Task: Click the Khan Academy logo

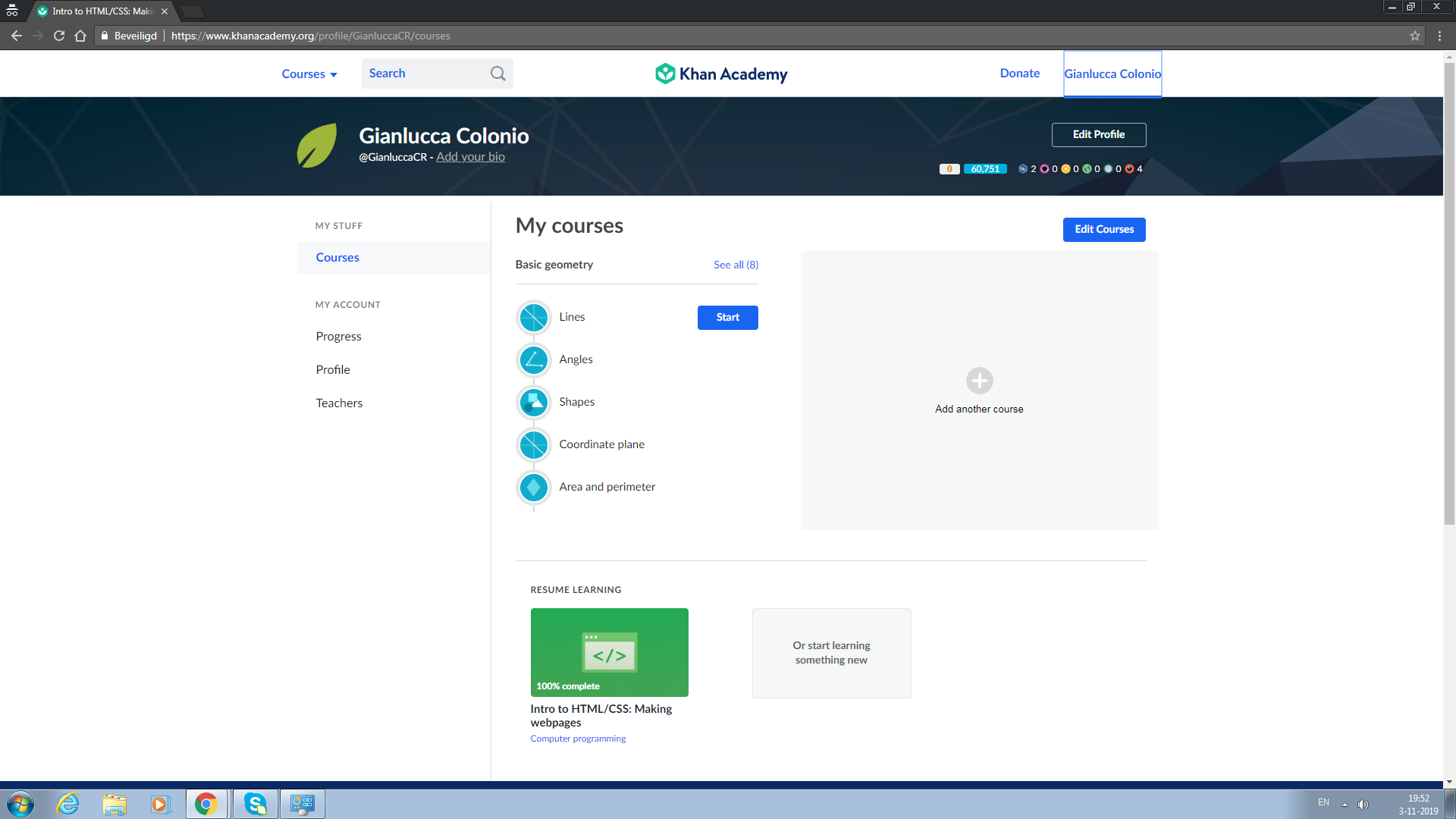Action: pos(721,74)
